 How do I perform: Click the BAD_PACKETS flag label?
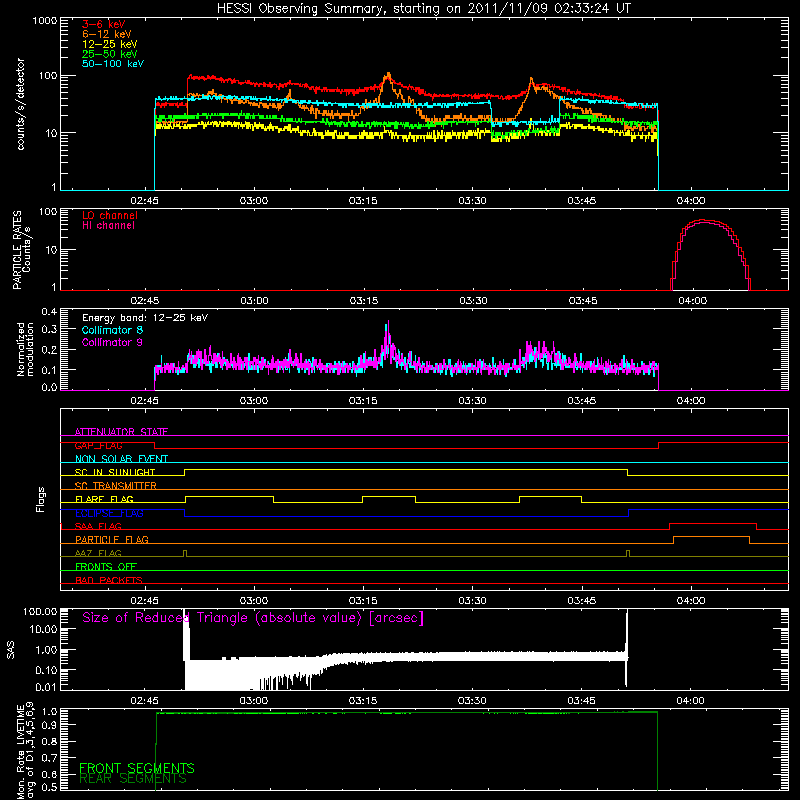[x=109, y=580]
